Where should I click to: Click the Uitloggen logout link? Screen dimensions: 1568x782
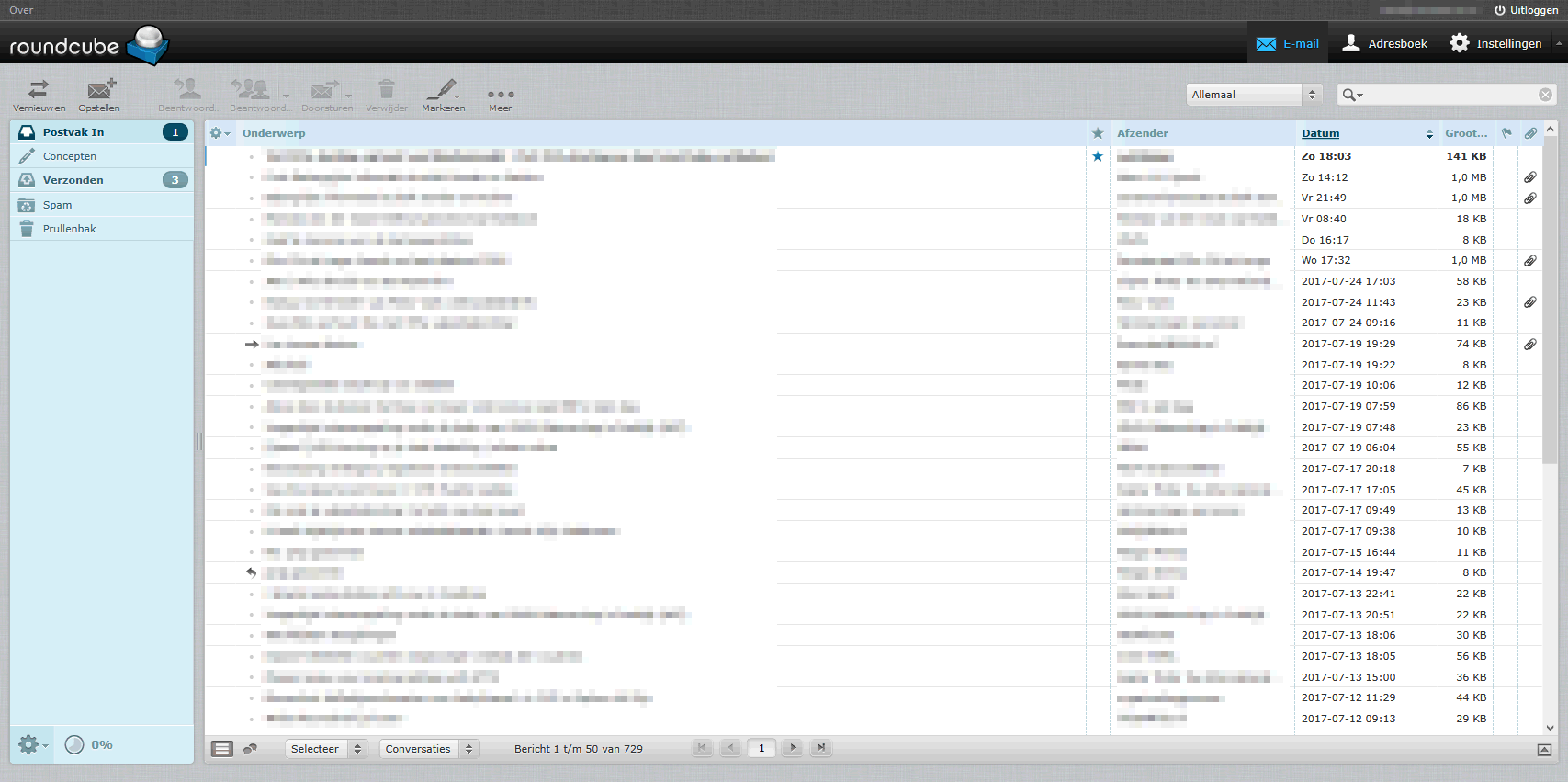pyautogui.click(x=1526, y=10)
